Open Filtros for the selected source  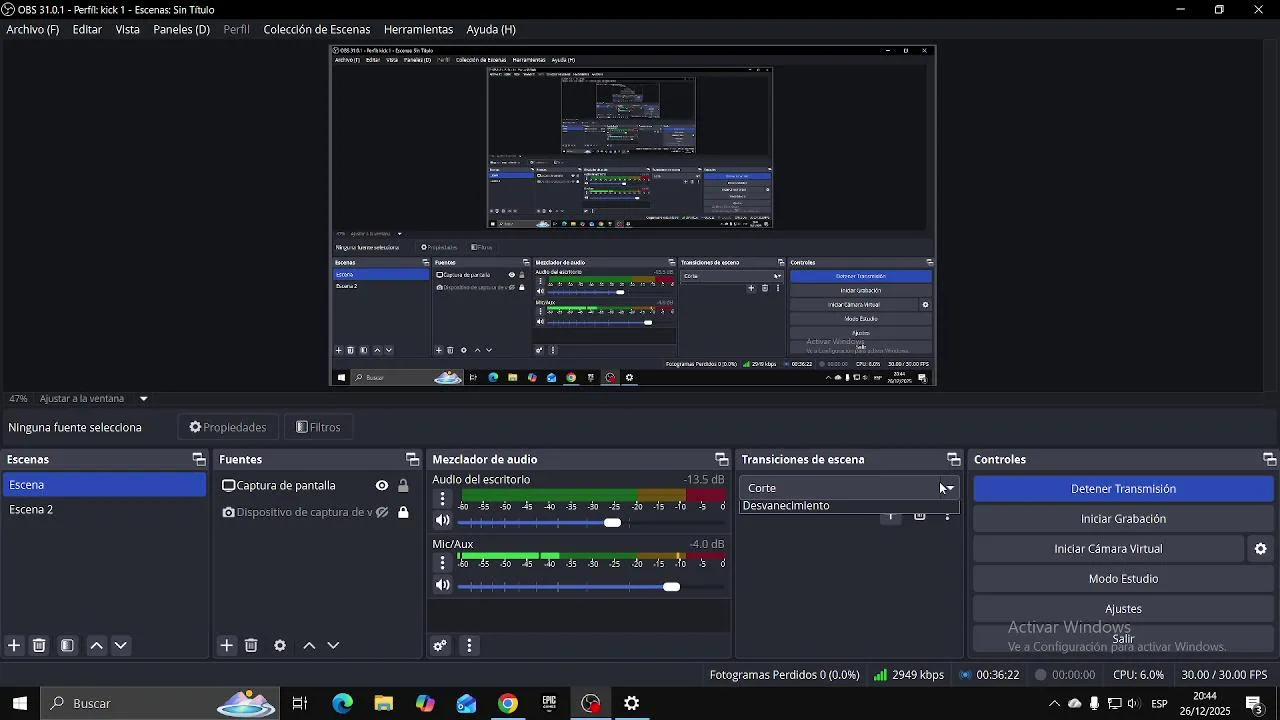tap(318, 428)
